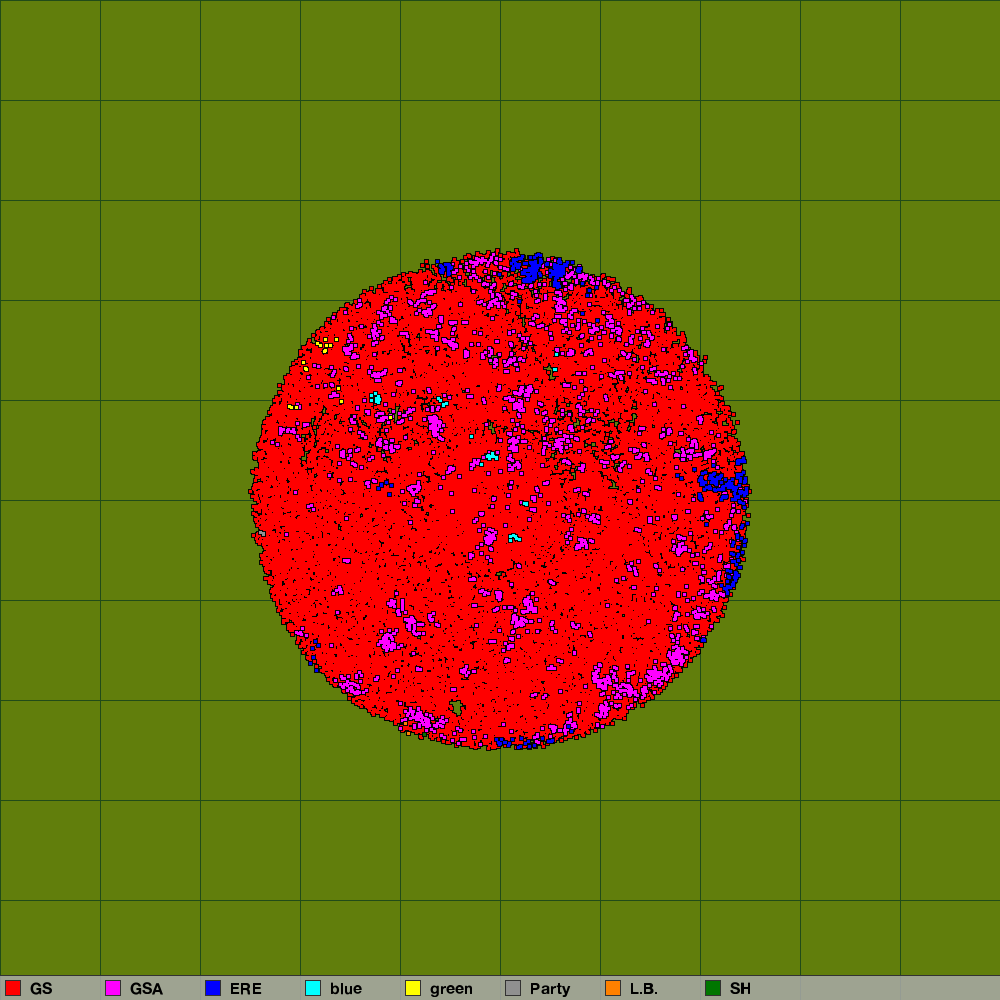The image size is (1000, 1000).
Task: Click the red GS legend swatch
Action: point(13,988)
